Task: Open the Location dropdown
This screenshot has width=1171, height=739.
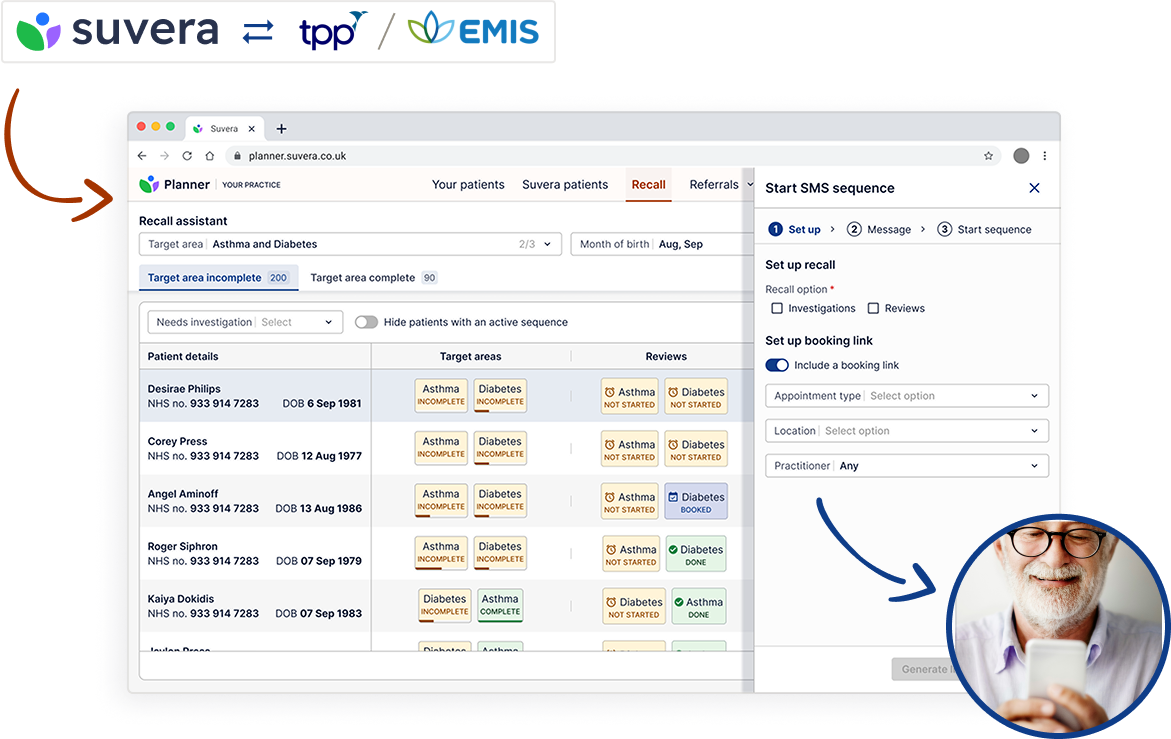Action: (x=907, y=431)
